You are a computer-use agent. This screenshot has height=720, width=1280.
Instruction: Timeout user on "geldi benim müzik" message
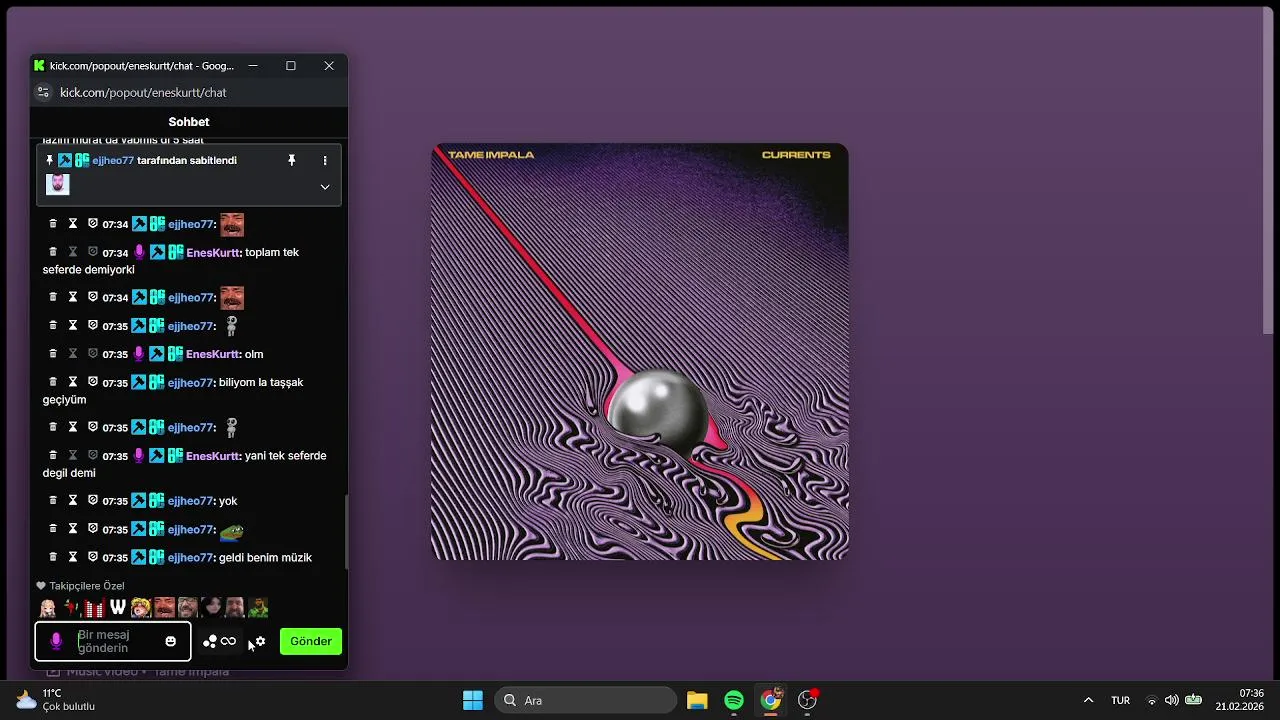(73, 557)
